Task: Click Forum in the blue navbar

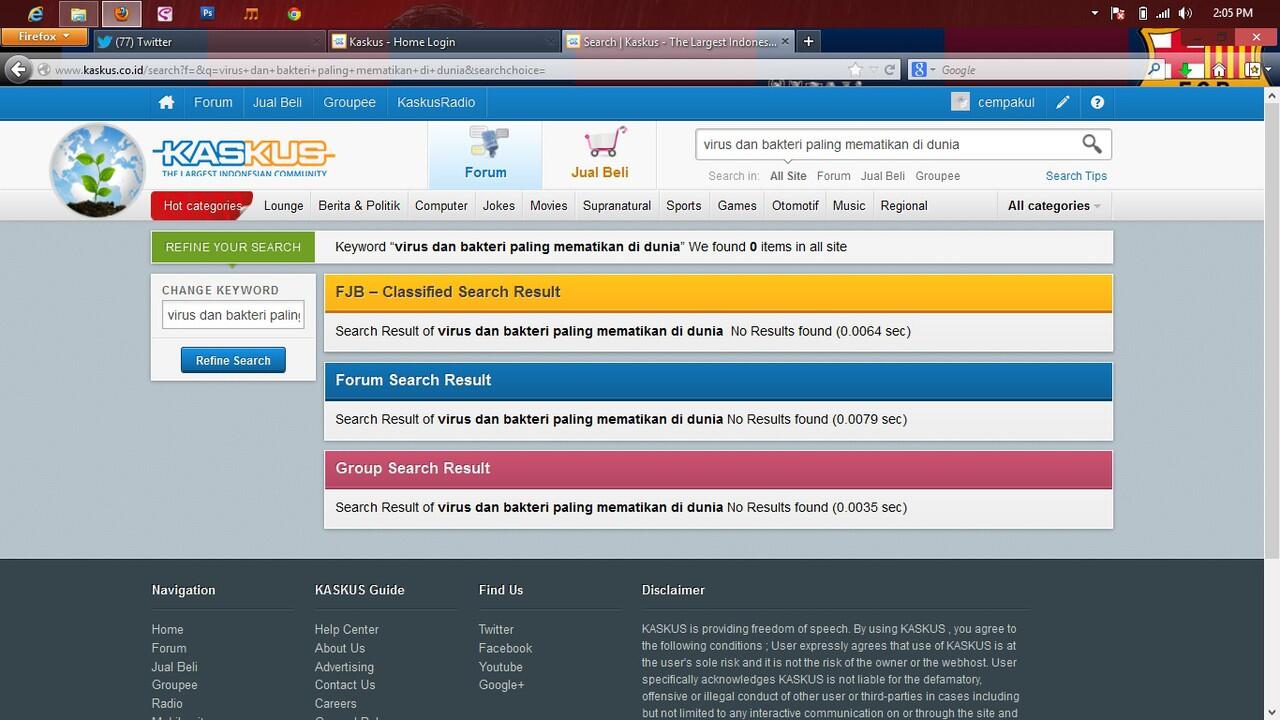Action: point(213,102)
